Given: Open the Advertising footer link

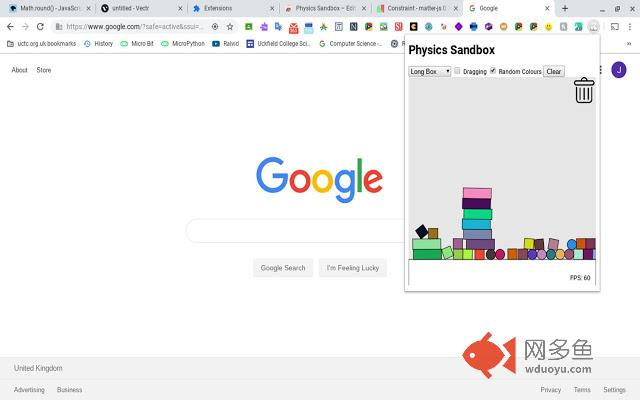Looking at the screenshot, I should point(29,390).
